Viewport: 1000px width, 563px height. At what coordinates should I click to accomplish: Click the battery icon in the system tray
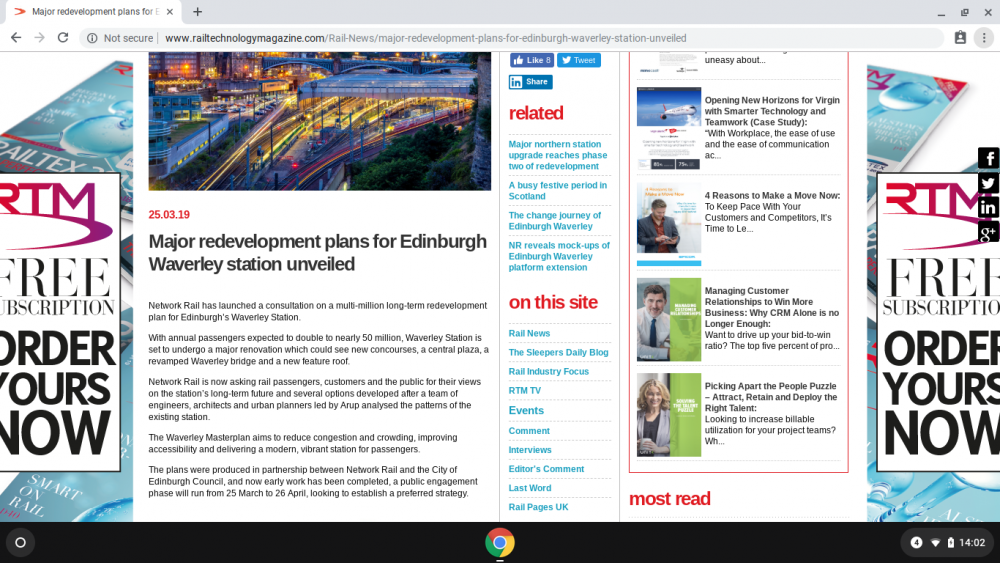(950, 543)
